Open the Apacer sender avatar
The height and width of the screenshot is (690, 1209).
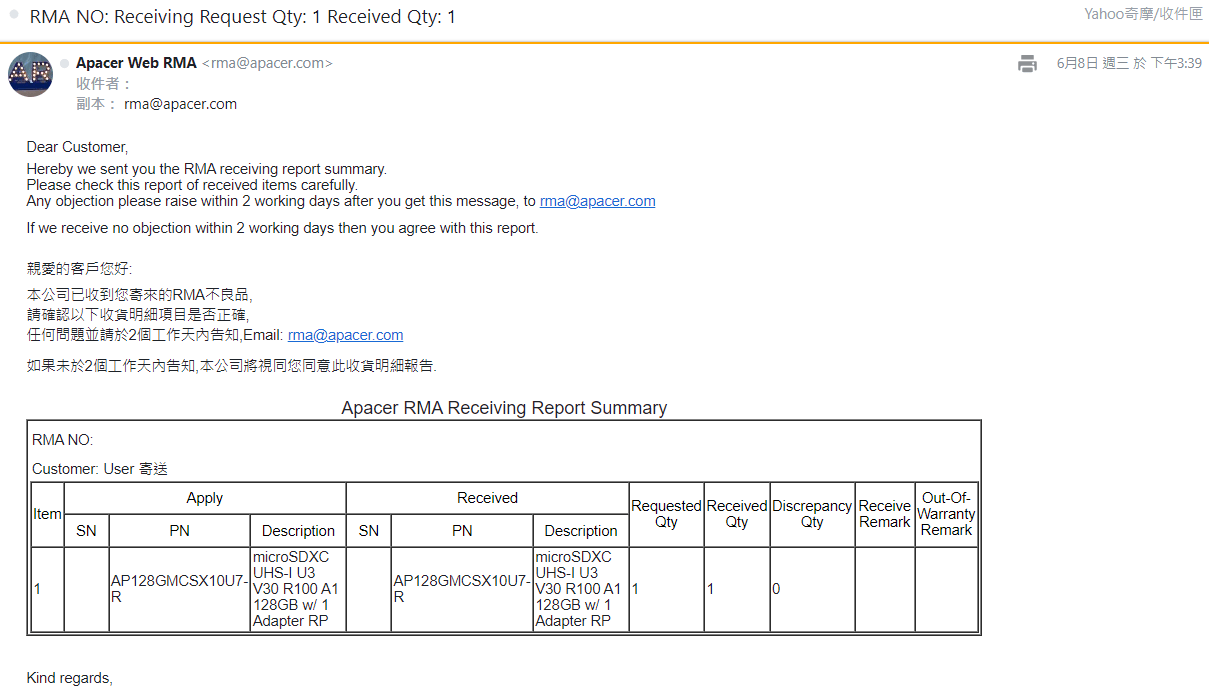click(x=30, y=74)
